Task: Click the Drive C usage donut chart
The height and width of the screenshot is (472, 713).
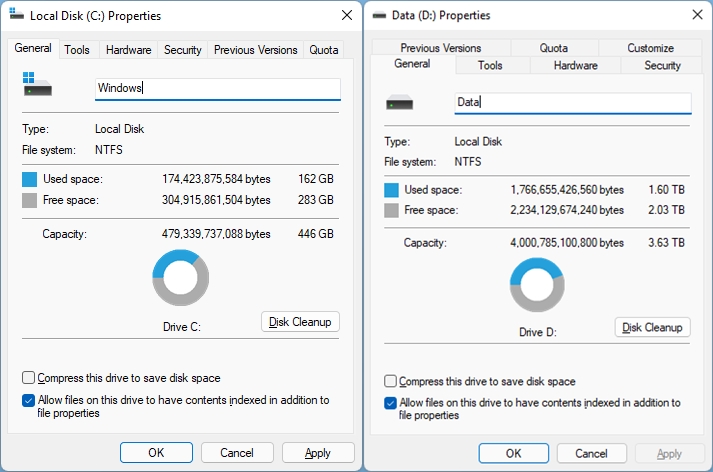Action: [181, 277]
